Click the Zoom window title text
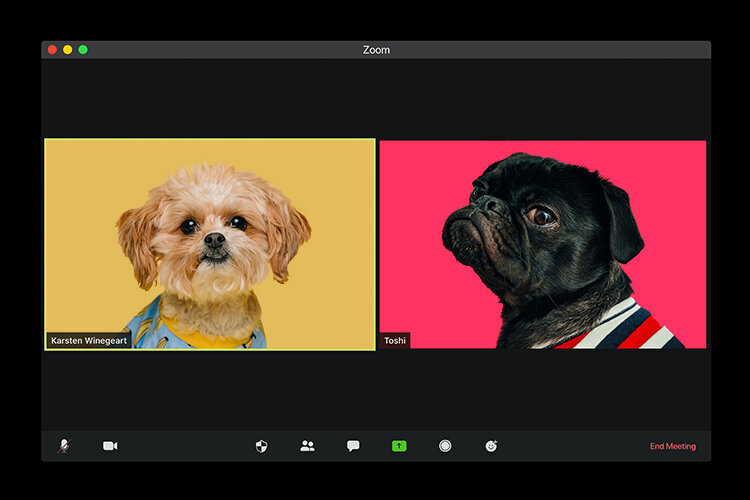This screenshot has width=750, height=500. coord(376,50)
